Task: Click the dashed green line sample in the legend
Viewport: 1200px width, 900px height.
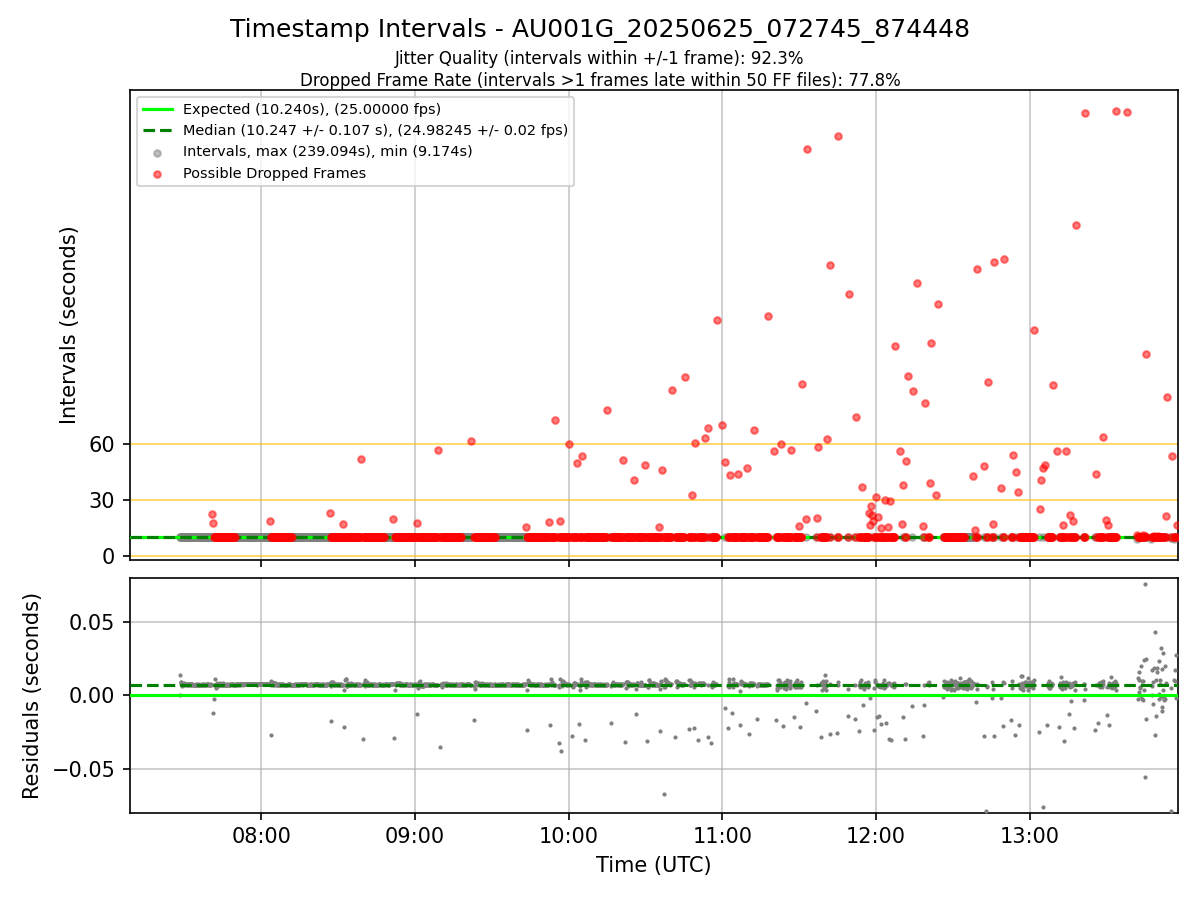Action: pos(158,130)
